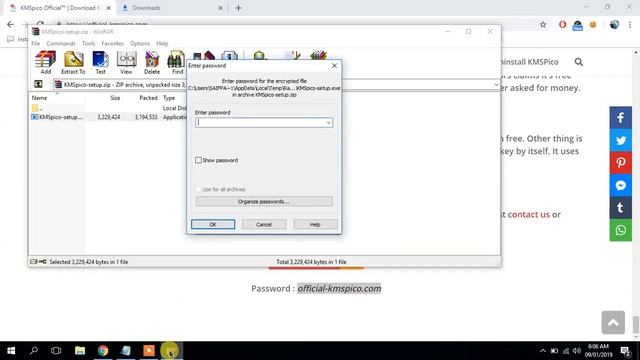Open the Commands menu in WinRAR
The height and width of the screenshot is (360, 640).
coord(61,43)
